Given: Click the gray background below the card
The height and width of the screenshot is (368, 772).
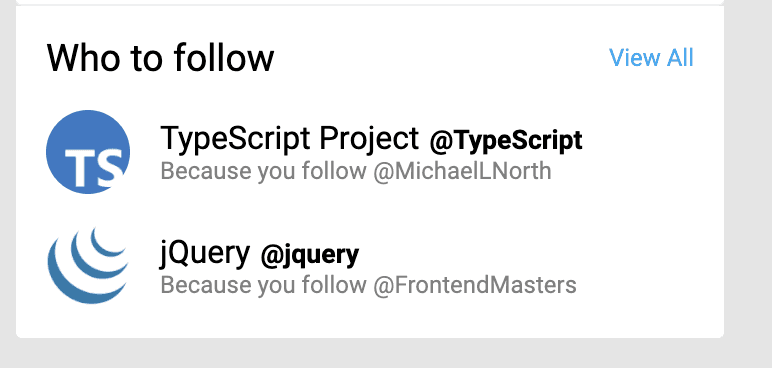Looking at the screenshot, I should tap(369, 353).
